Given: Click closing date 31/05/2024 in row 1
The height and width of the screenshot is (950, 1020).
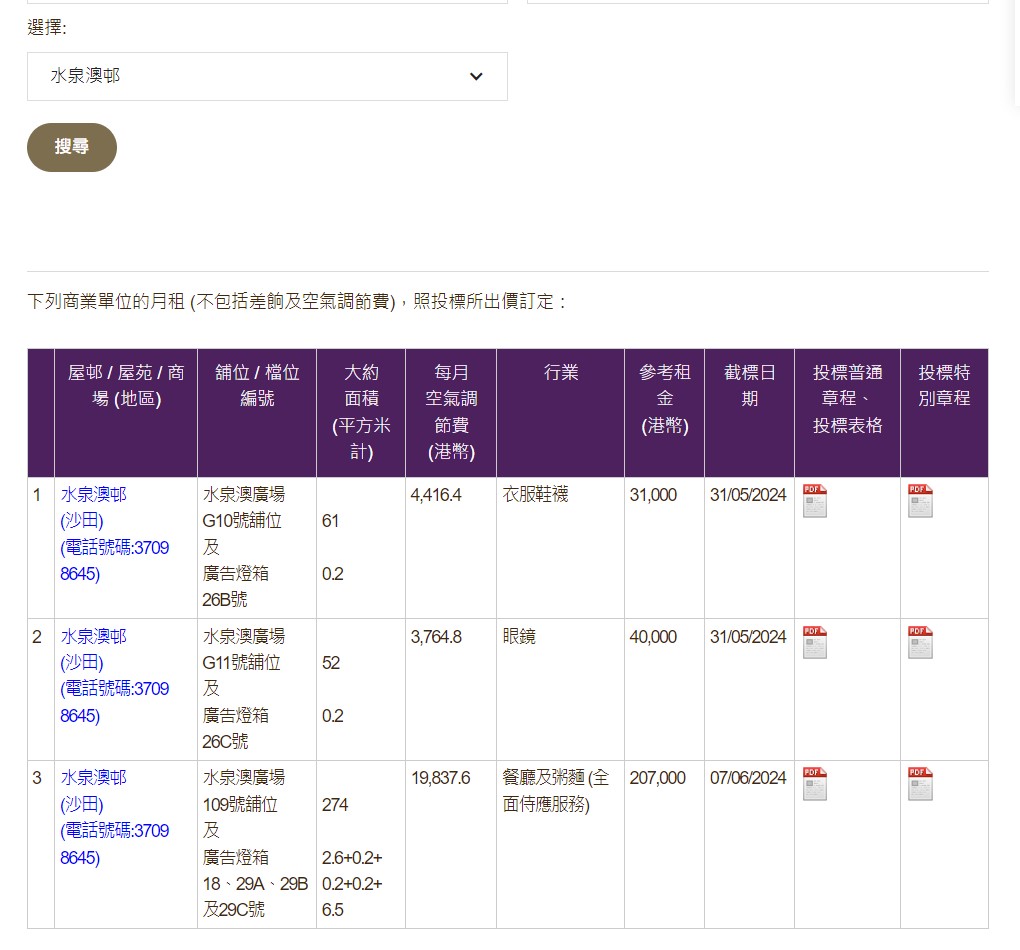Looking at the screenshot, I should click(748, 495).
